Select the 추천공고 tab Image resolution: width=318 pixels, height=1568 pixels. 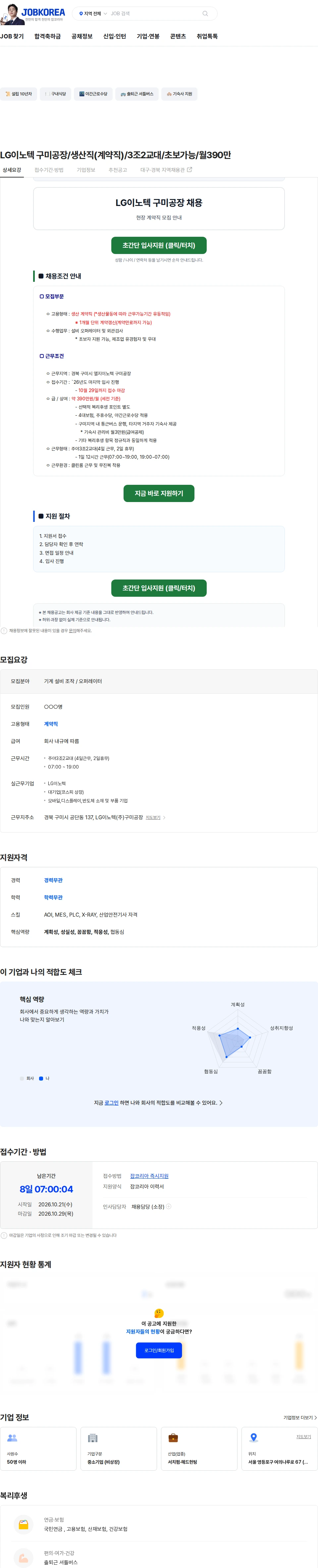pos(118,170)
